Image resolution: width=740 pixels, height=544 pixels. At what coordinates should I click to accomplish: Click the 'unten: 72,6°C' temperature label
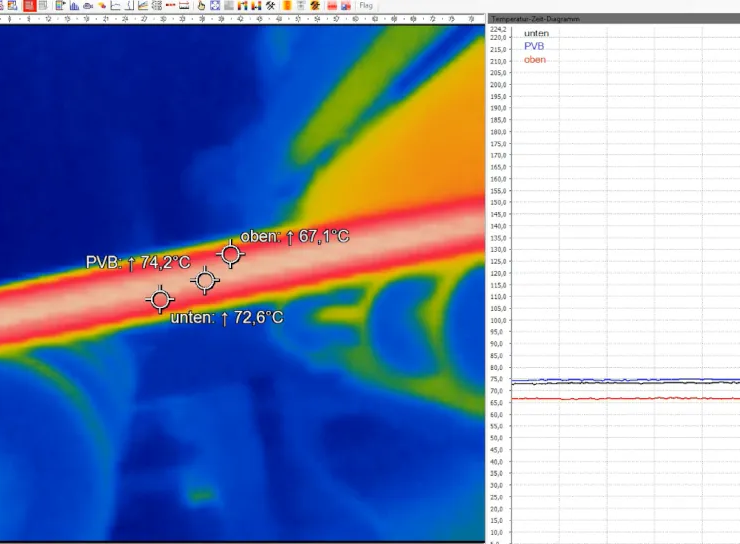click(227, 318)
